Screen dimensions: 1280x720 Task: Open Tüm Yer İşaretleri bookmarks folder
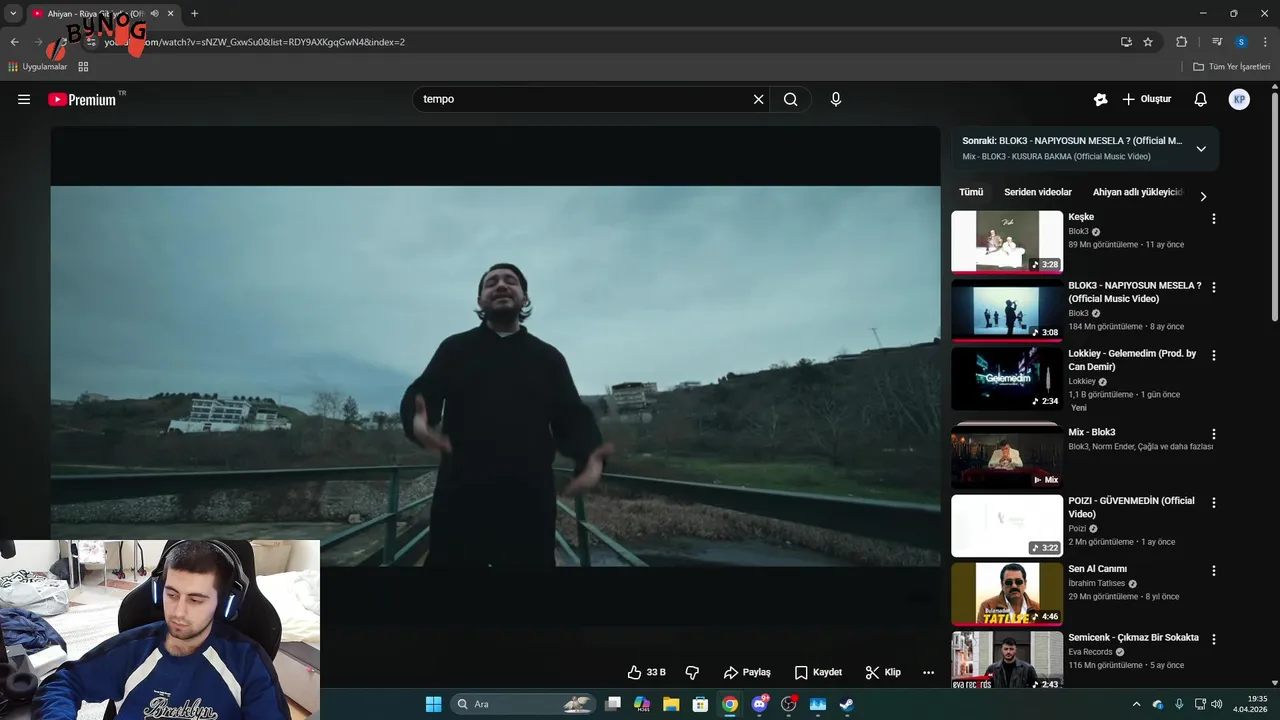[x=1232, y=67]
